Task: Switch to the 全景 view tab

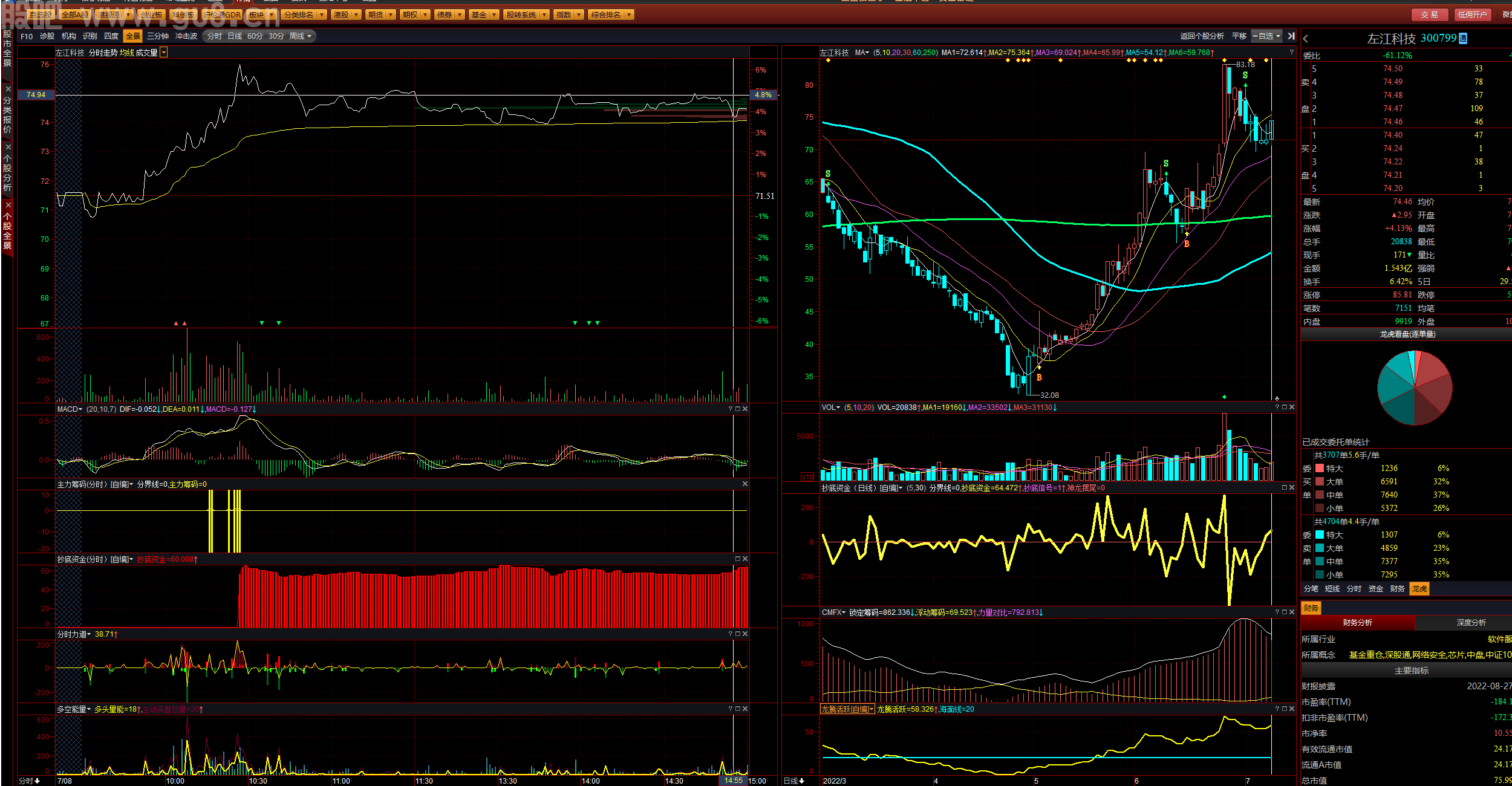Action: [132, 36]
